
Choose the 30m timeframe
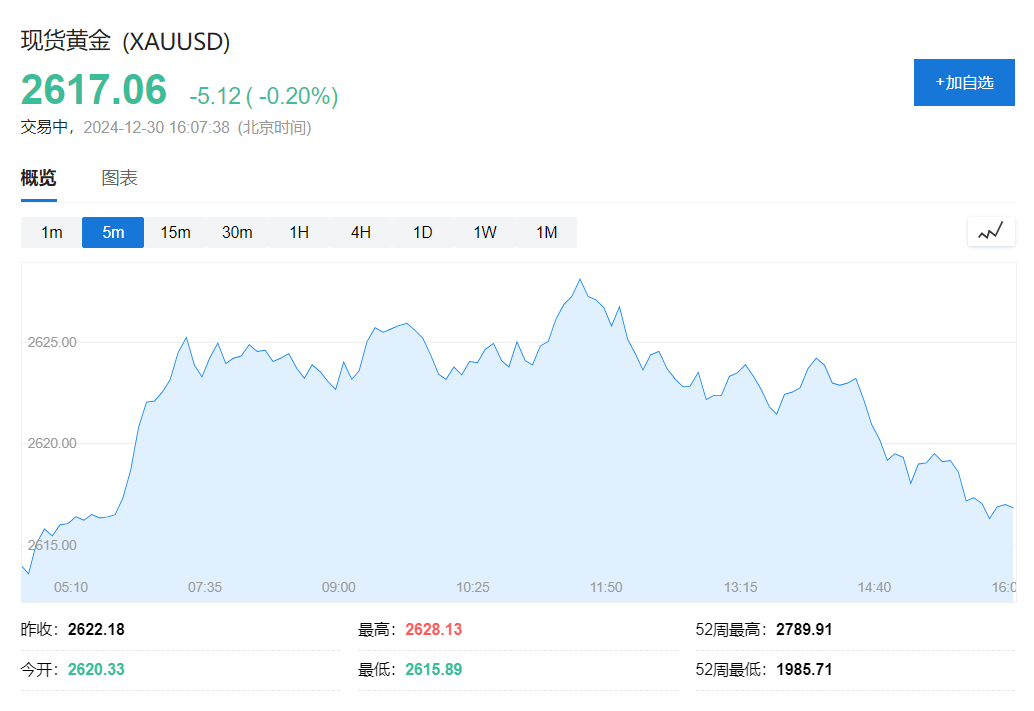point(237,232)
